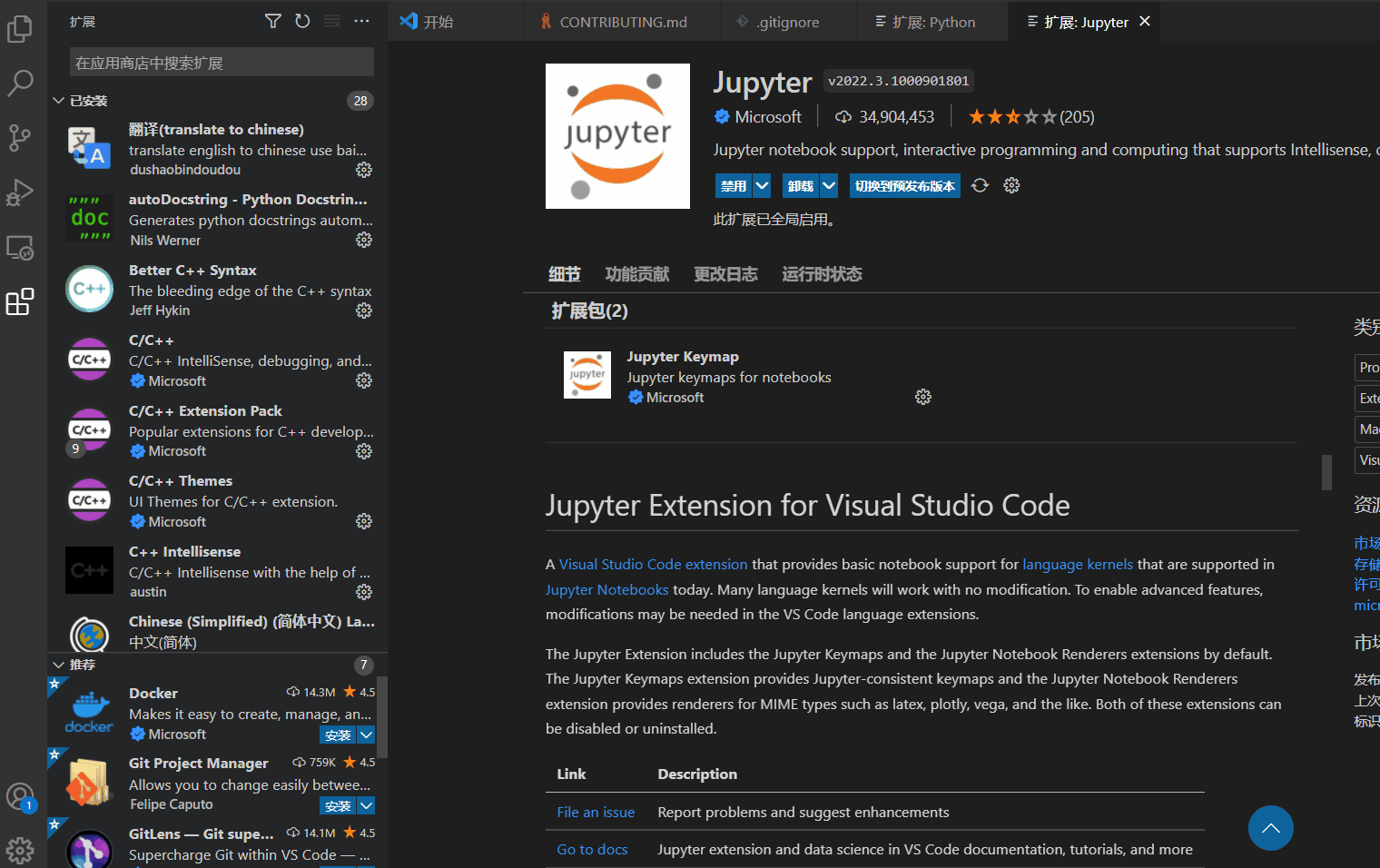
Task: Open dropdown arrow next to 禁用 button
Action: [x=762, y=186]
